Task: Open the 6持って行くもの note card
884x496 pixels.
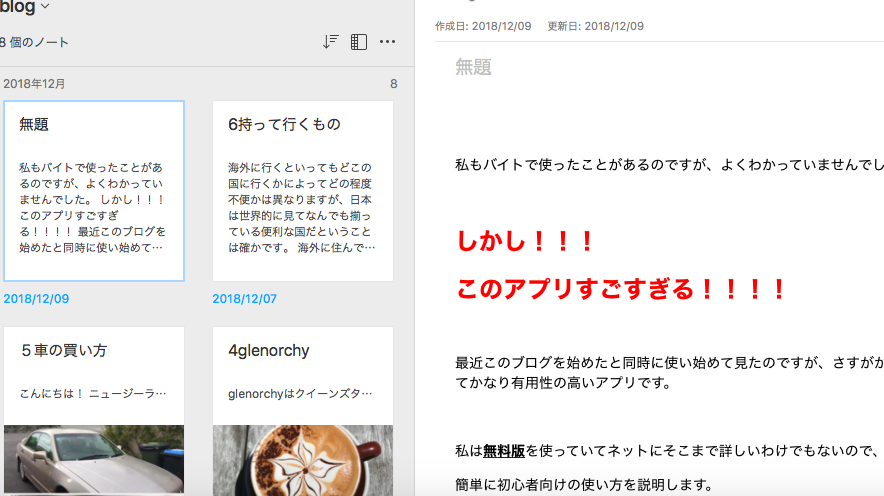Action: [x=303, y=191]
